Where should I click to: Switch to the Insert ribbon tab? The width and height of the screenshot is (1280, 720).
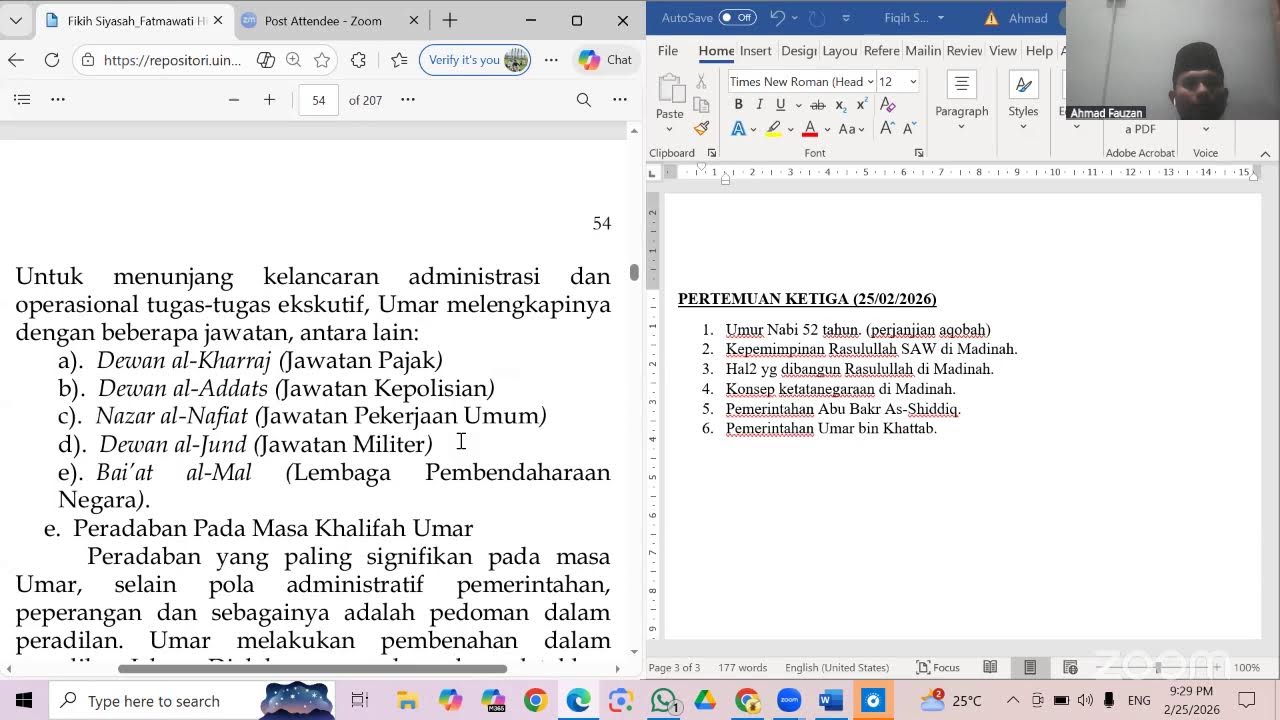755,51
